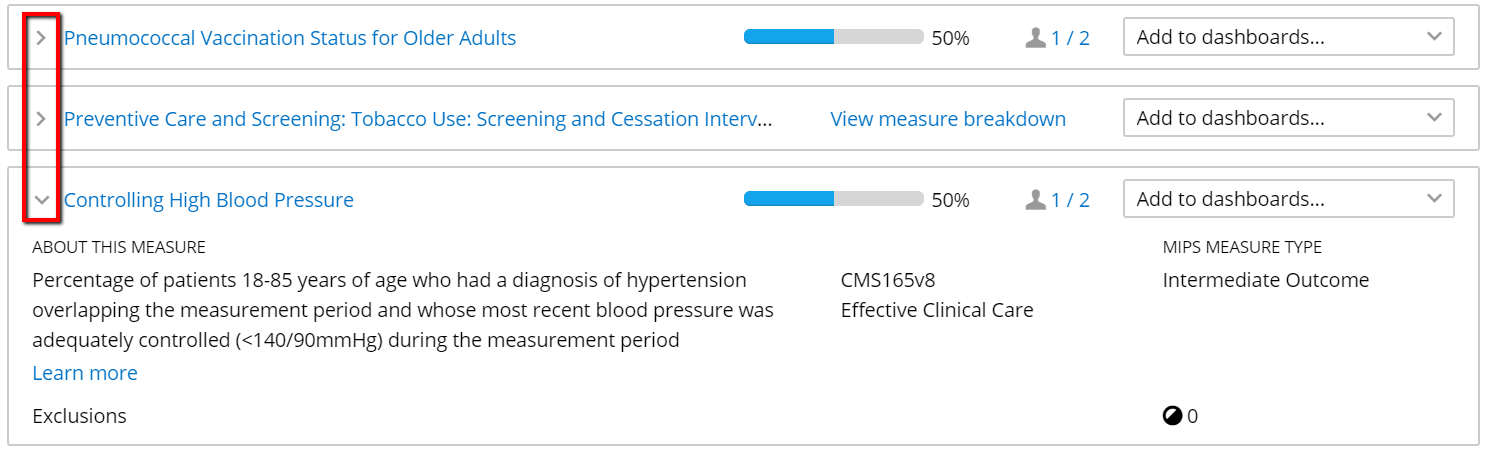Image resolution: width=1498 pixels, height=456 pixels.
Task: Open Add to dashboards dropdown for Tobacco Use
Action: coord(1288,118)
